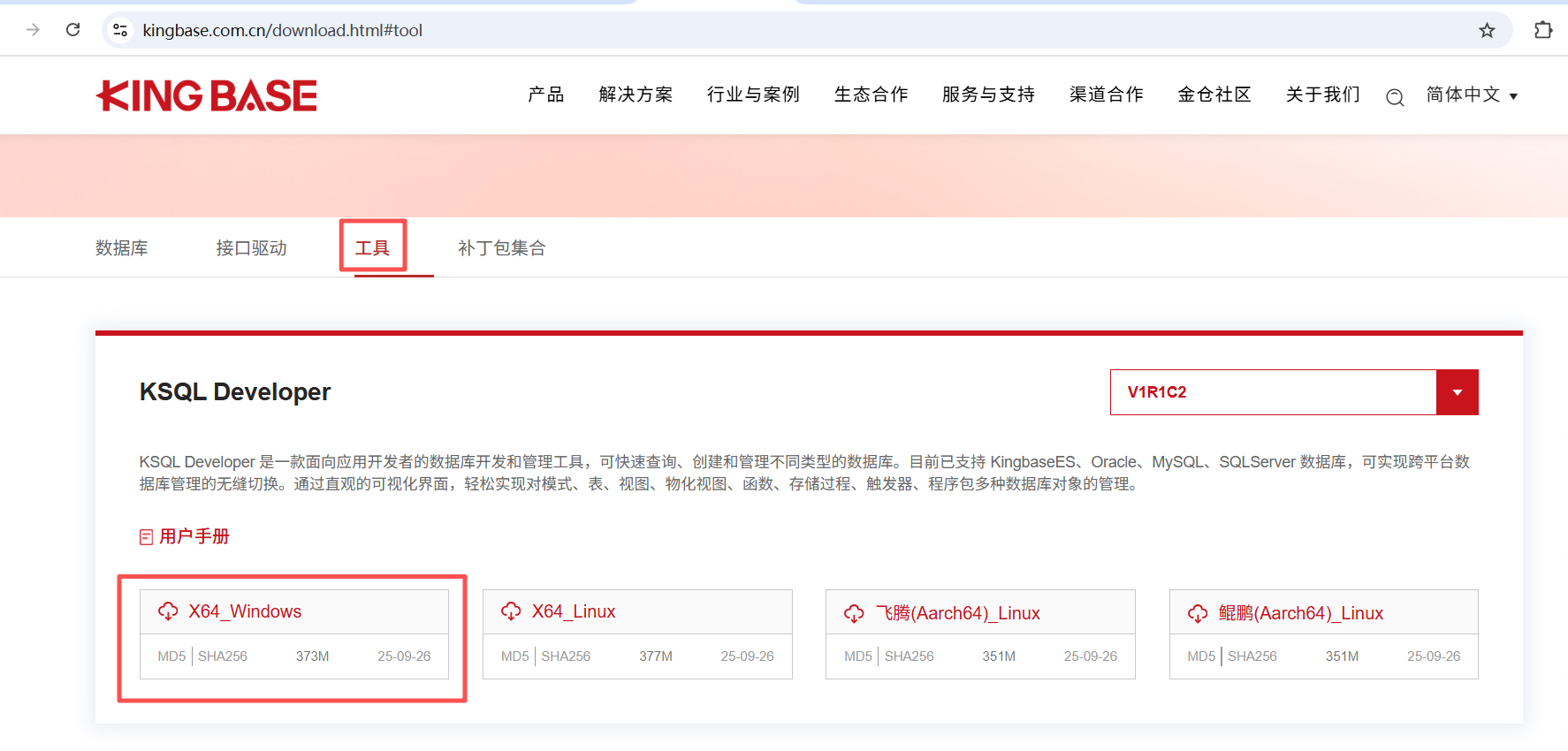Image resolution: width=1568 pixels, height=751 pixels.
Task: Click the browser address bar URL
Action: [x=283, y=30]
